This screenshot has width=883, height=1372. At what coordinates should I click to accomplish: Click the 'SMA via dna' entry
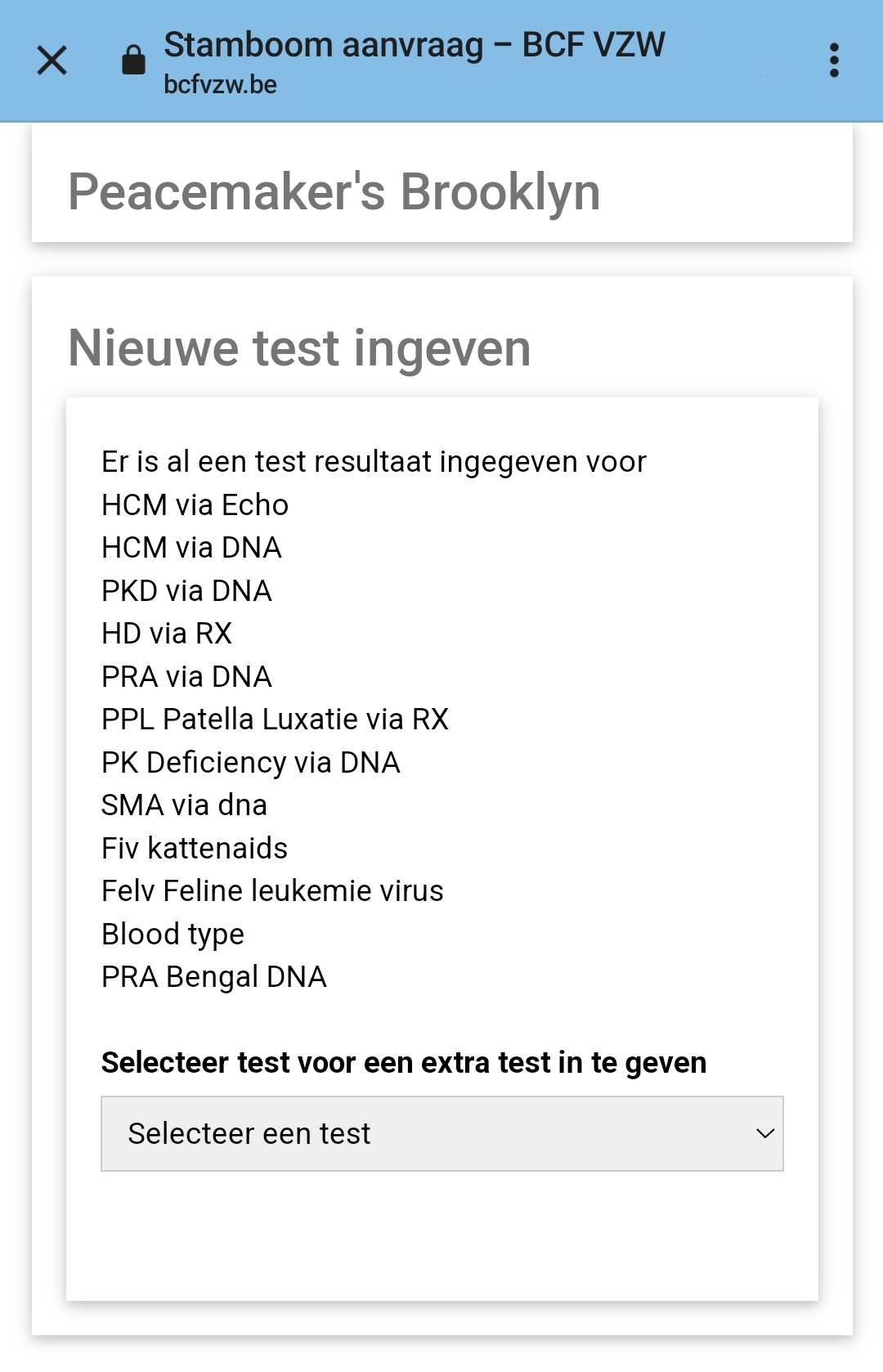point(184,805)
